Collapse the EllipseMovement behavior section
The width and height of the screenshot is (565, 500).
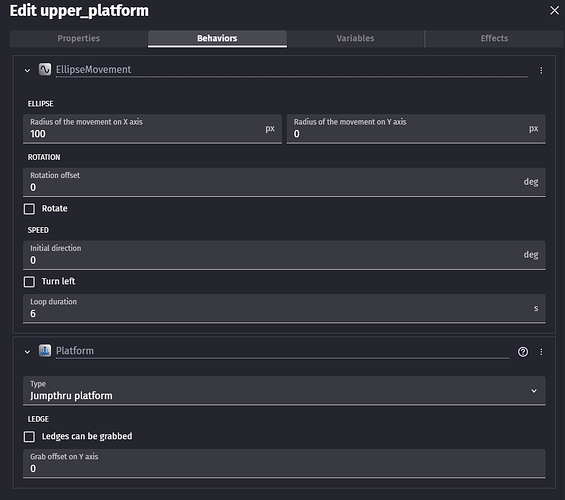pos(27,71)
